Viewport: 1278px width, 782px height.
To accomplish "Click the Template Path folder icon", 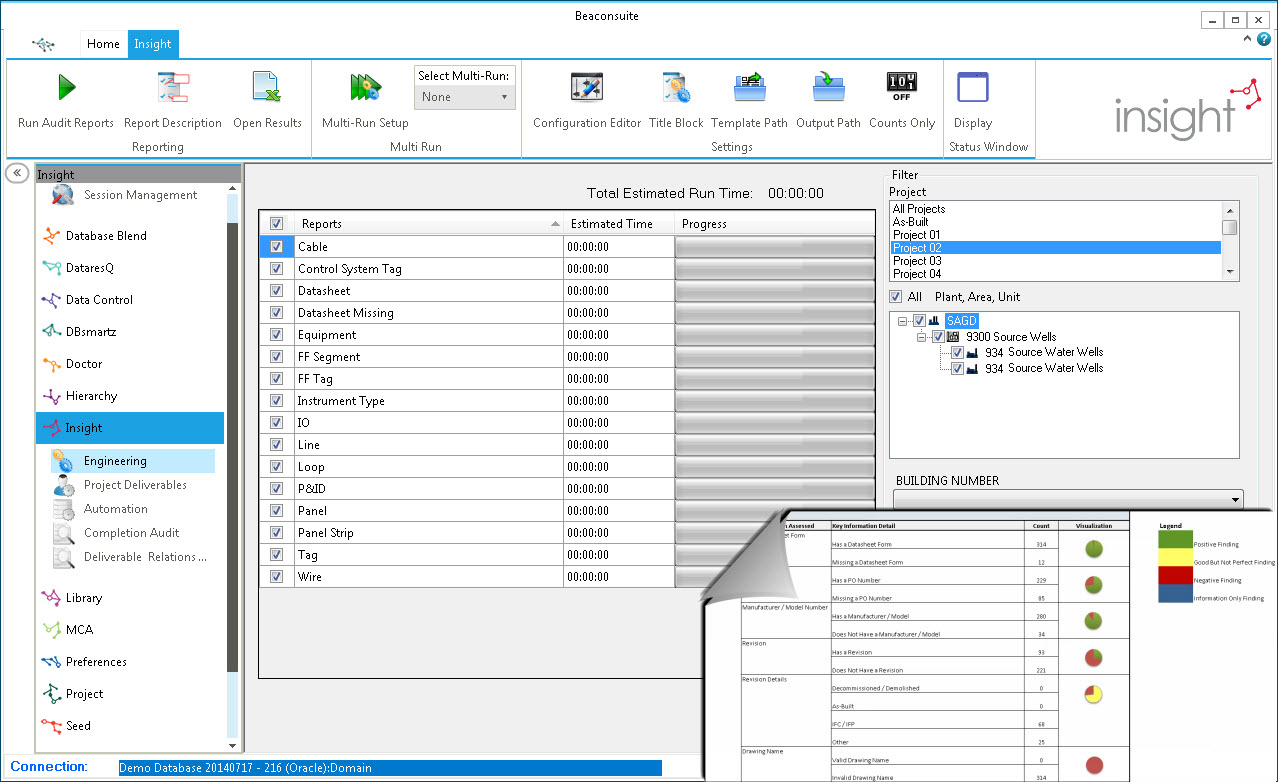I will point(749,88).
